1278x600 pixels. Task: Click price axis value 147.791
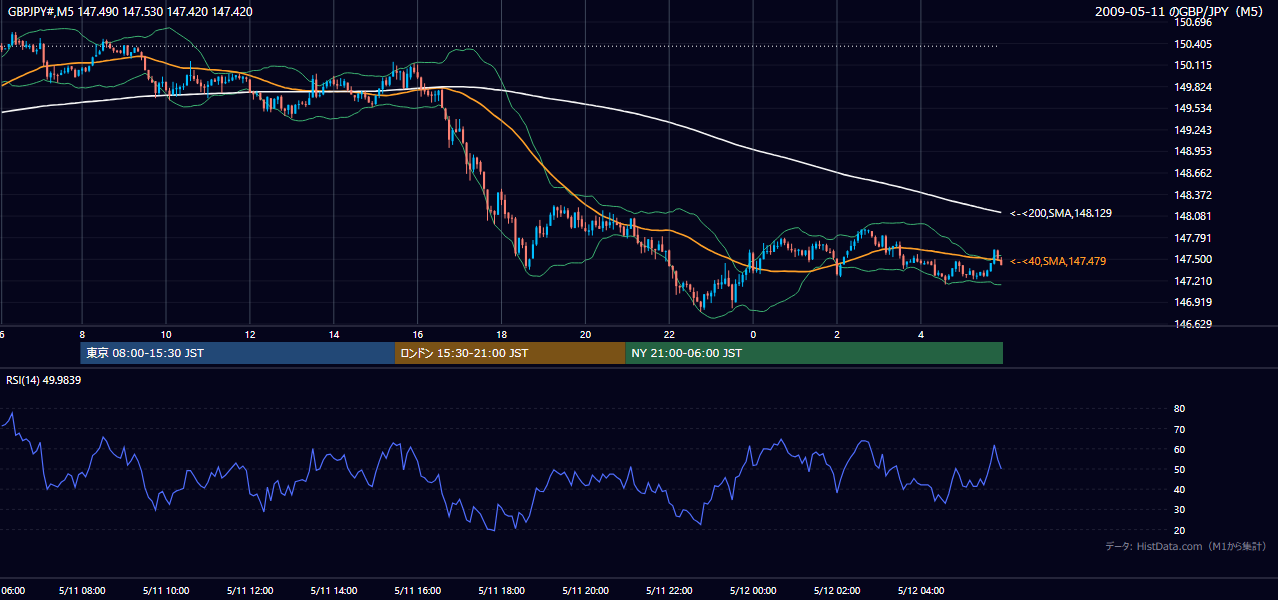click(x=1192, y=238)
